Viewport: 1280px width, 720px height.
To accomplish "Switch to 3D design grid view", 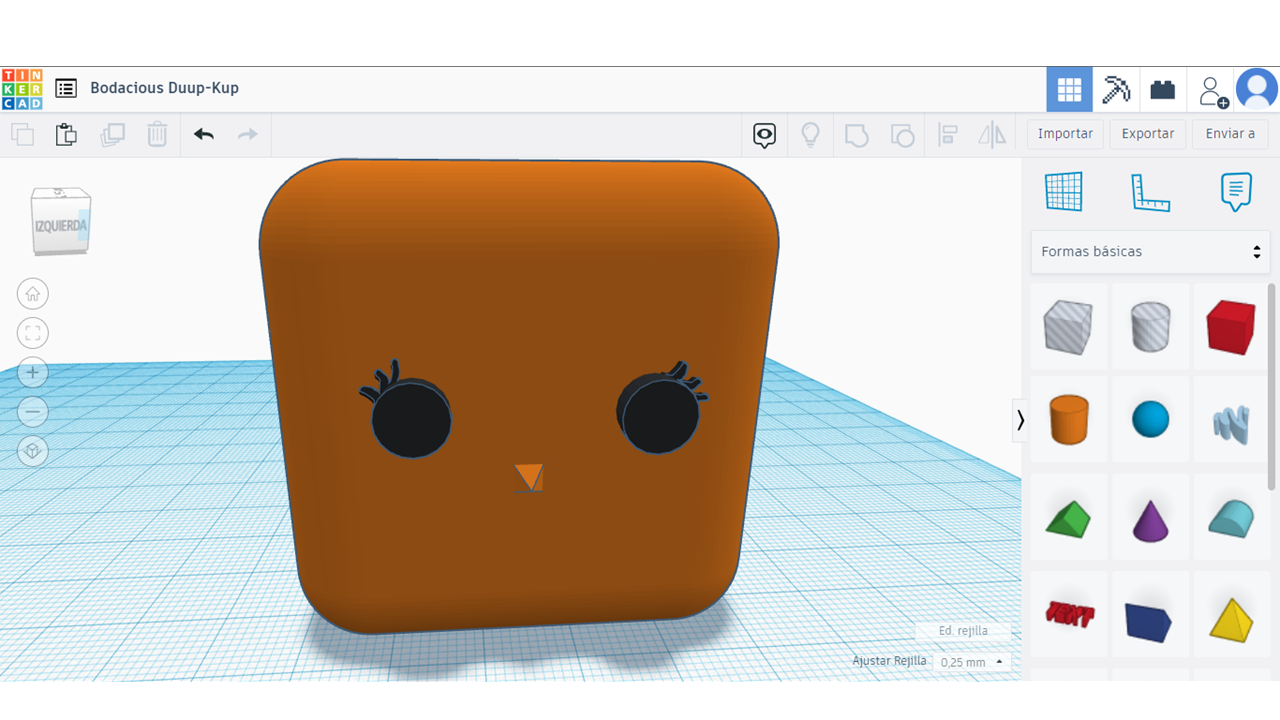I will coord(1069,90).
